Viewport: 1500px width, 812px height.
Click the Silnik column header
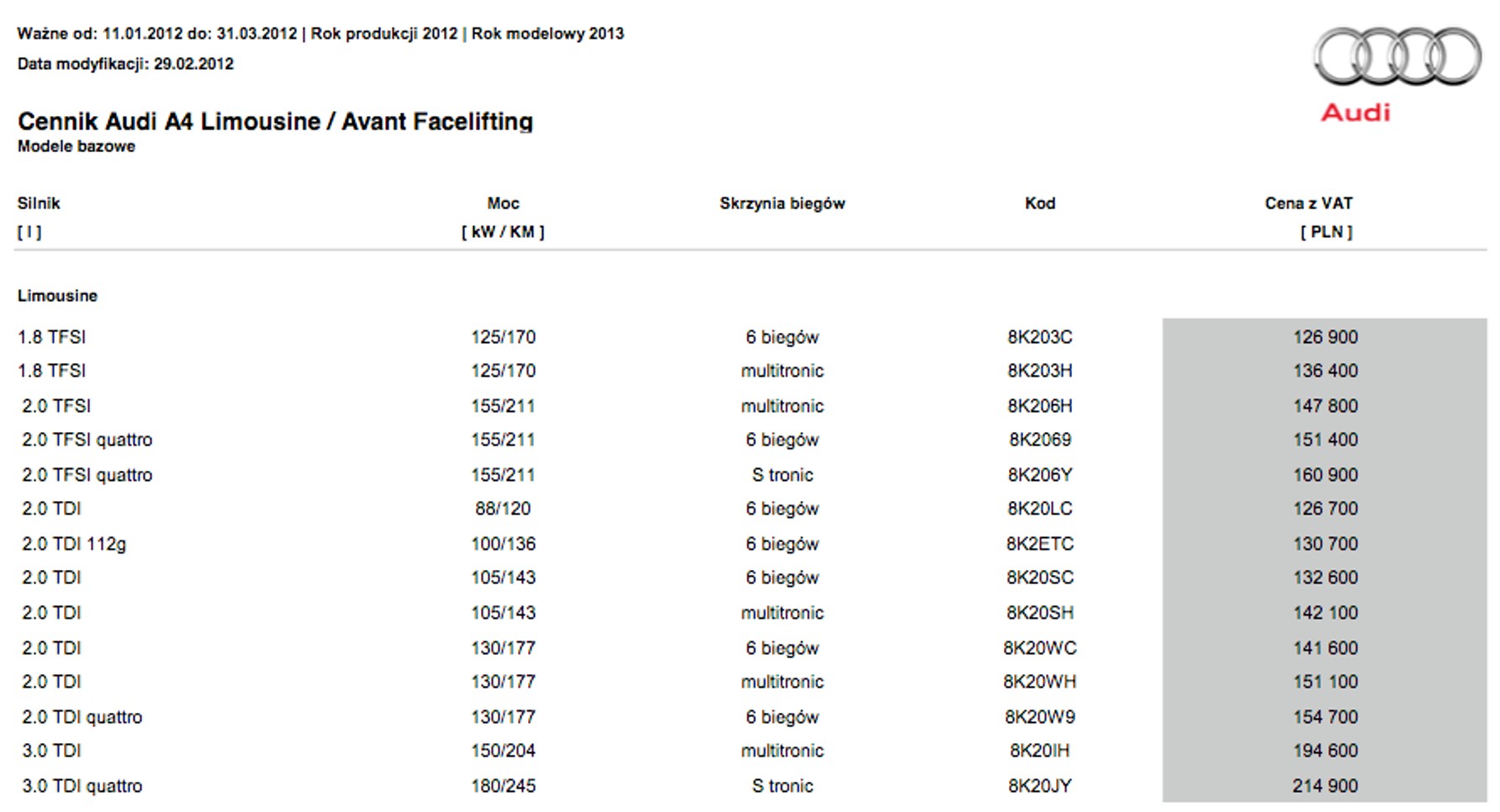[x=39, y=203]
